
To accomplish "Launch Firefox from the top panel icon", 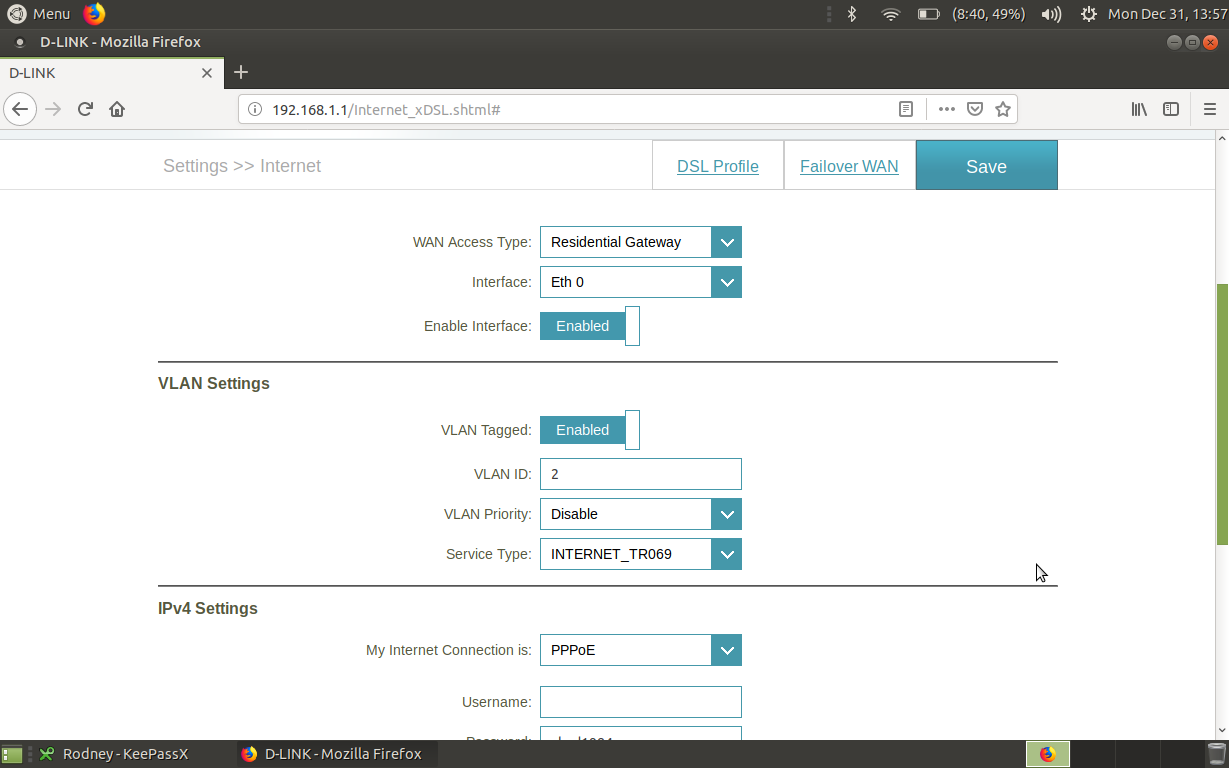I will click(94, 14).
